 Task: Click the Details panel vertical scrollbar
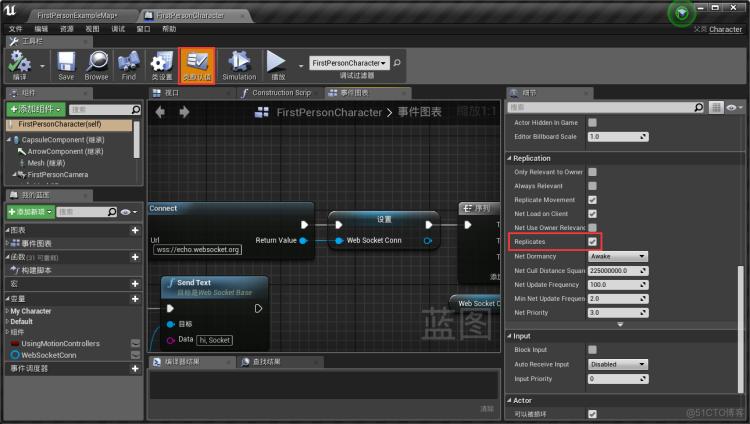741,329
